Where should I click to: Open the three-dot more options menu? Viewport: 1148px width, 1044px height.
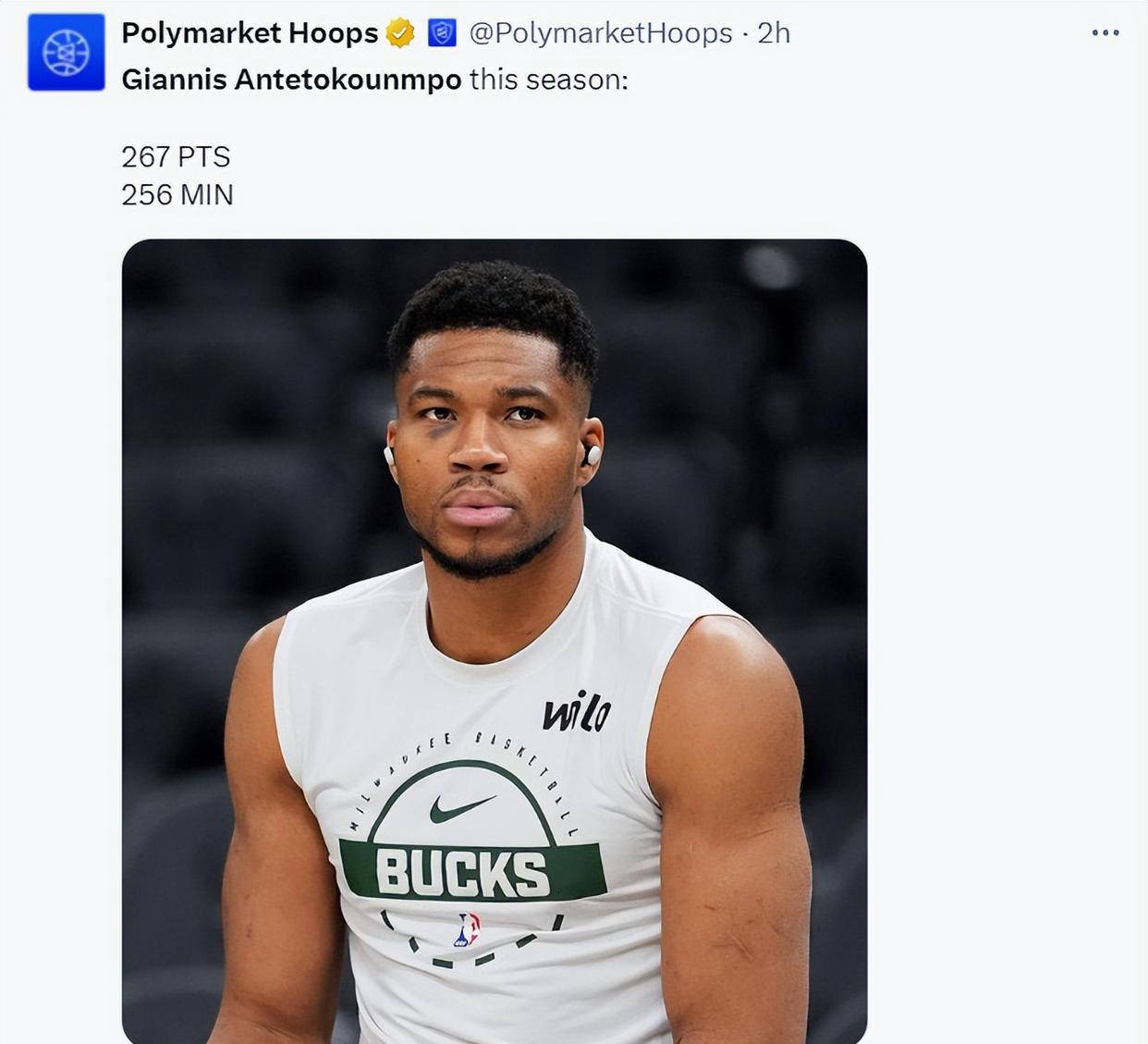point(1105,33)
